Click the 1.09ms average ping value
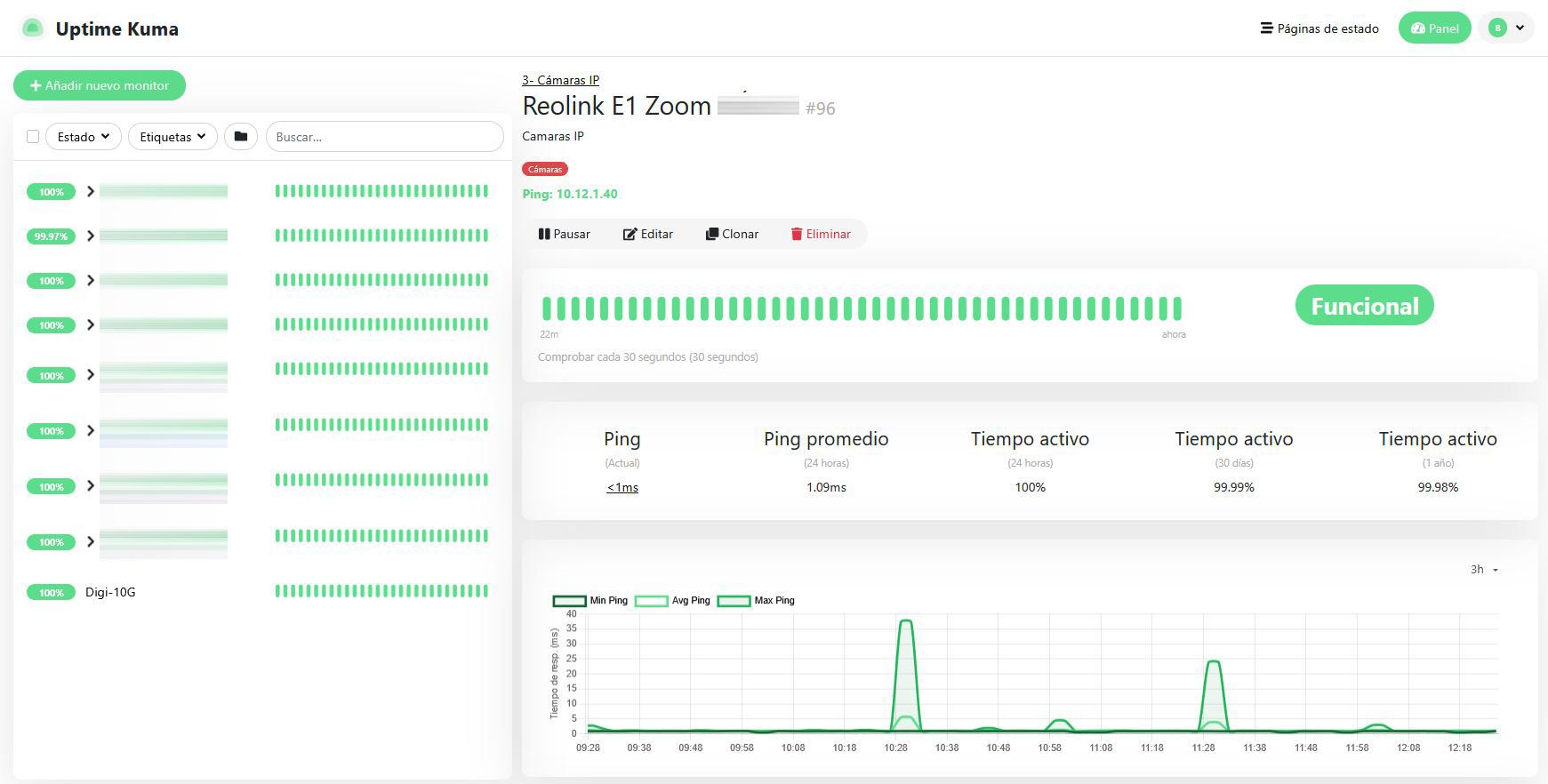The image size is (1548, 784). coord(826,487)
